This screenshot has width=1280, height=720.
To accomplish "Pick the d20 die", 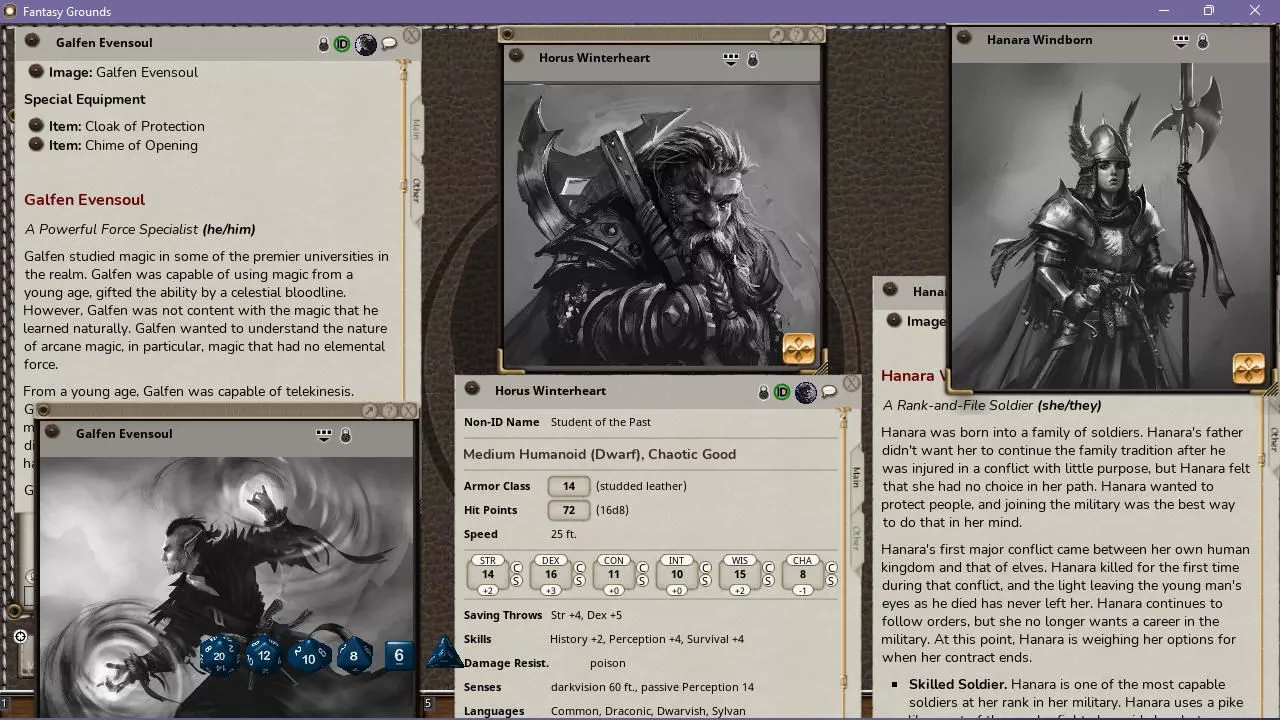I will point(220,656).
